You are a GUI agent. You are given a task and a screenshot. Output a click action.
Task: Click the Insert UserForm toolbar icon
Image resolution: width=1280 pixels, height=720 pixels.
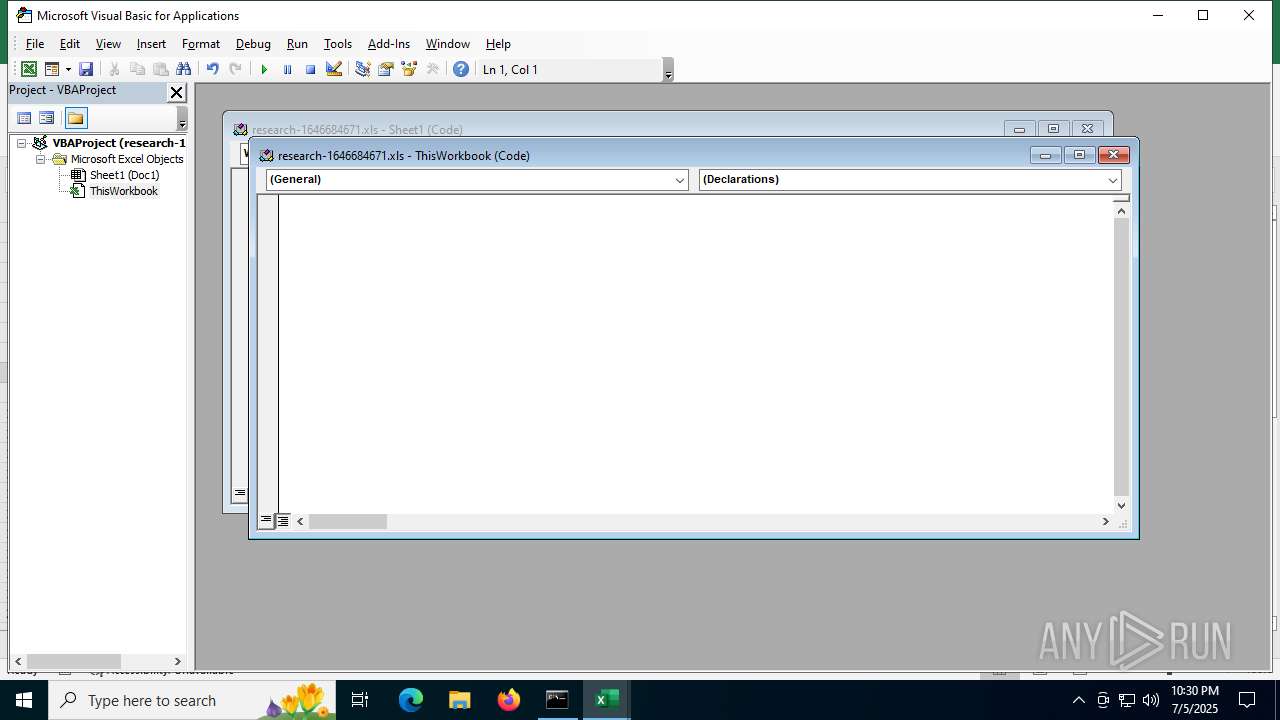52,69
